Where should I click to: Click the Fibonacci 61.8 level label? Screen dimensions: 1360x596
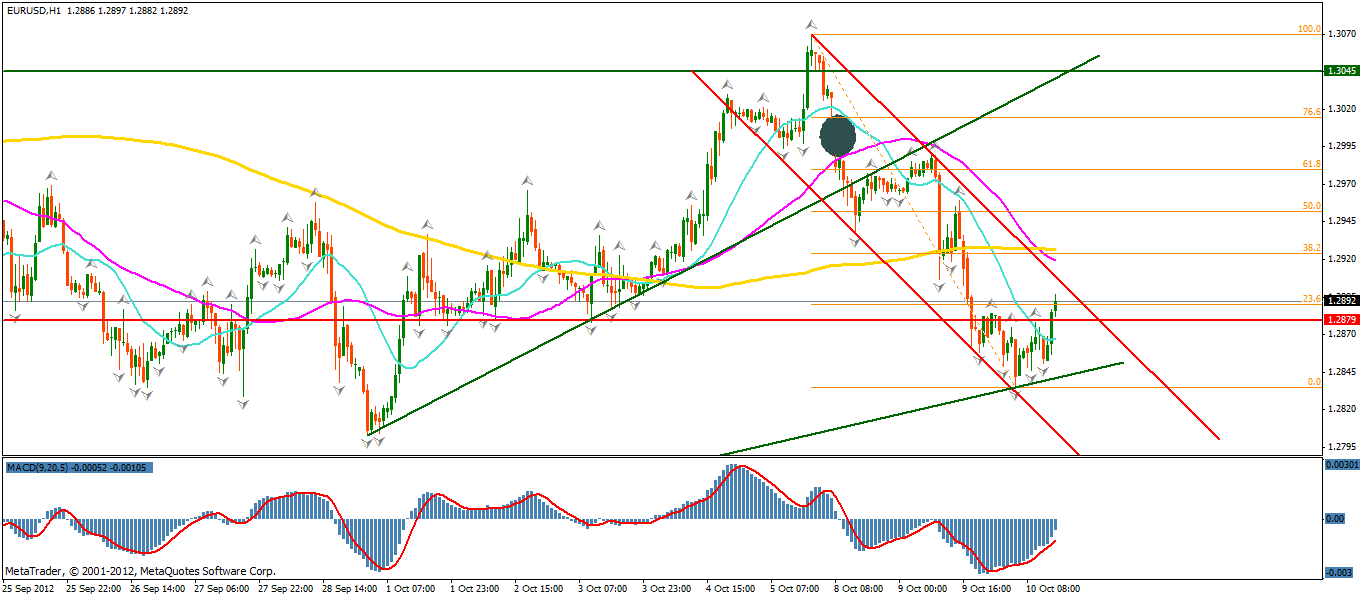(x=1311, y=164)
